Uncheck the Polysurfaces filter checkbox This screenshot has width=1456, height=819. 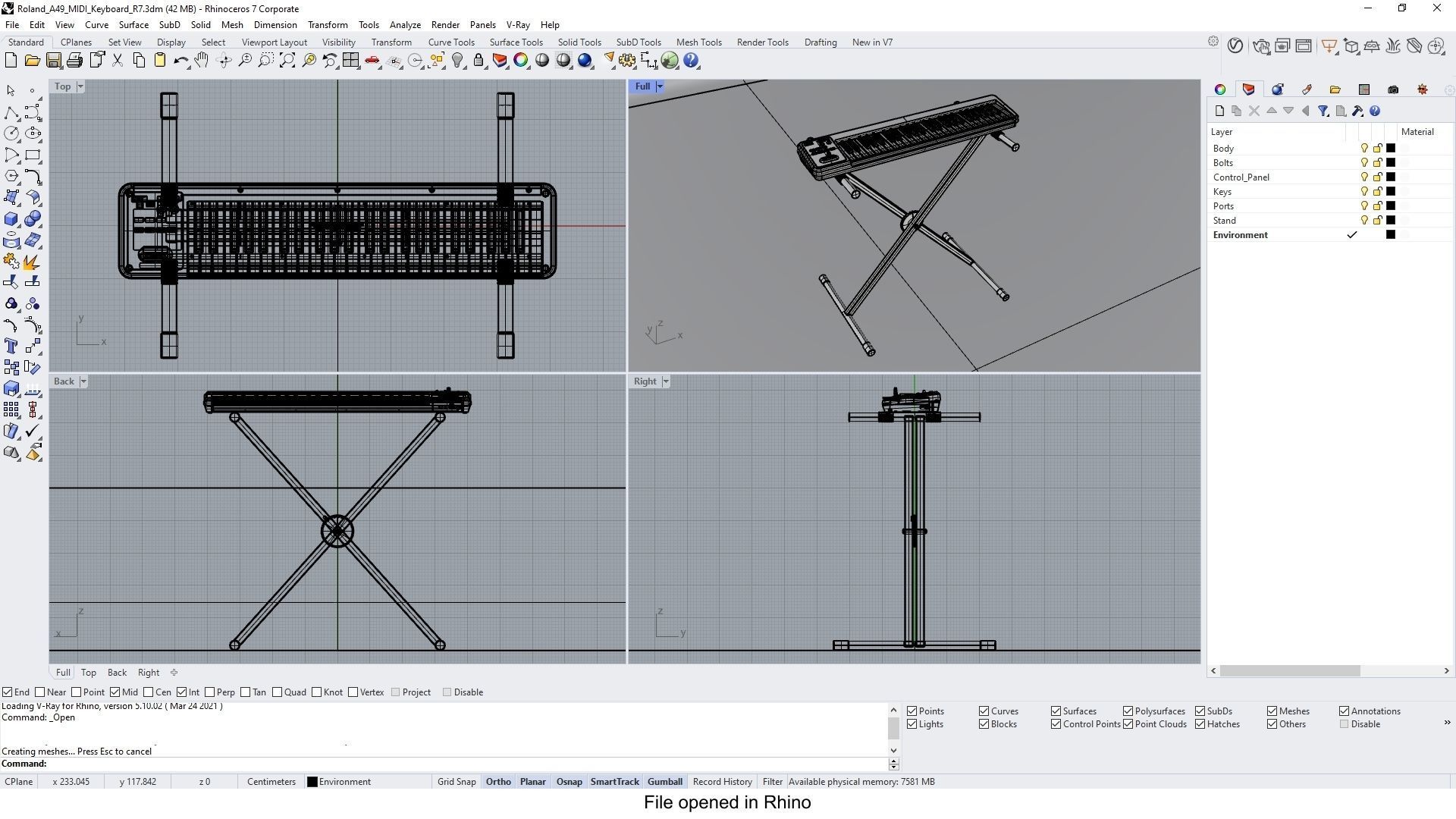coord(1128,711)
